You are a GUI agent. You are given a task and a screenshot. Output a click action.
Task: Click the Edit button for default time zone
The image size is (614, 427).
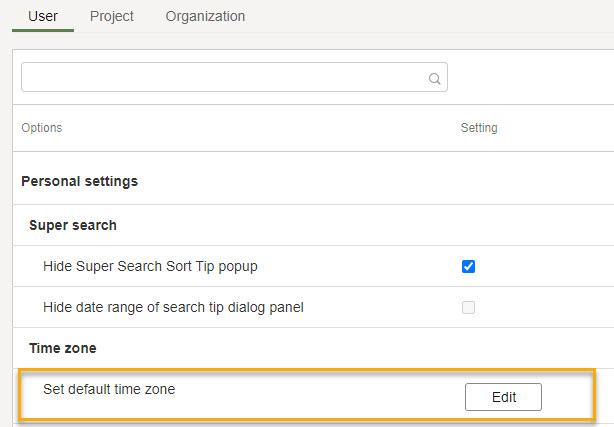[x=504, y=397]
